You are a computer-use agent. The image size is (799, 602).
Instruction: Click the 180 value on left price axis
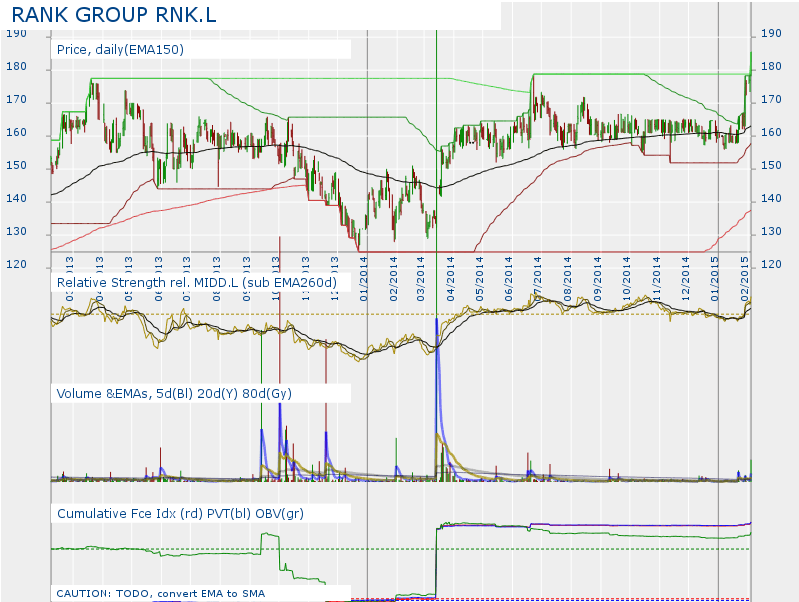click(16, 67)
